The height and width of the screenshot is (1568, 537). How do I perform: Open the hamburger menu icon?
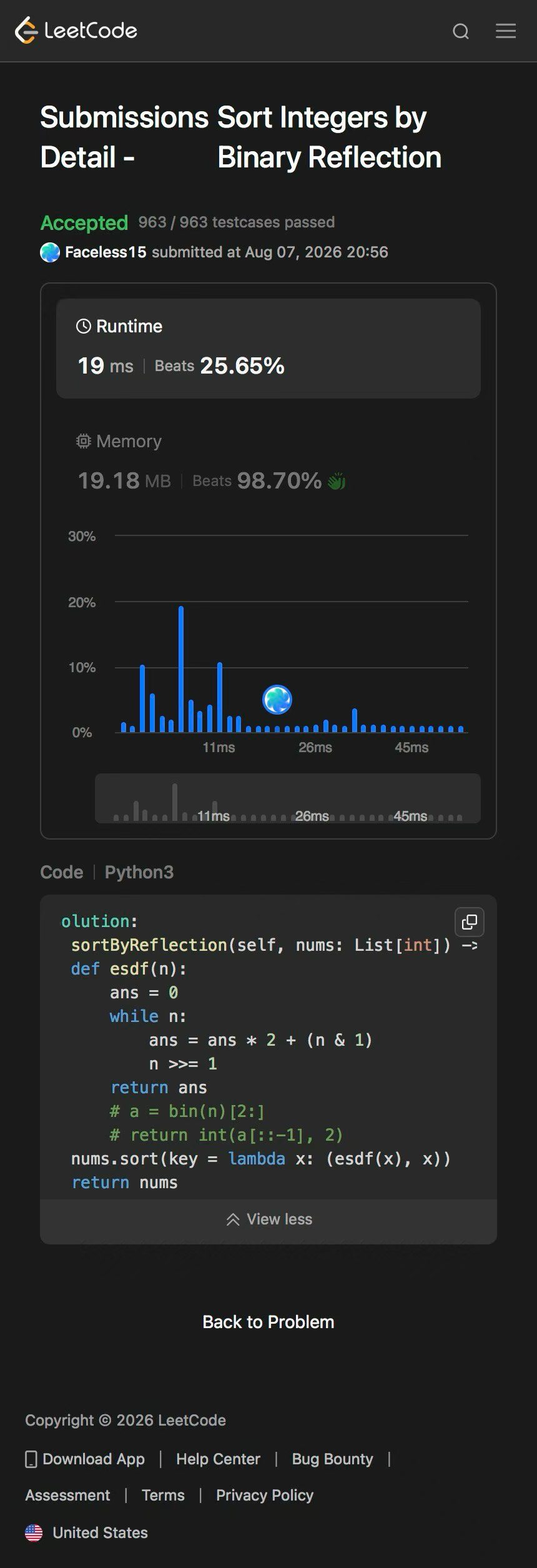tap(506, 31)
